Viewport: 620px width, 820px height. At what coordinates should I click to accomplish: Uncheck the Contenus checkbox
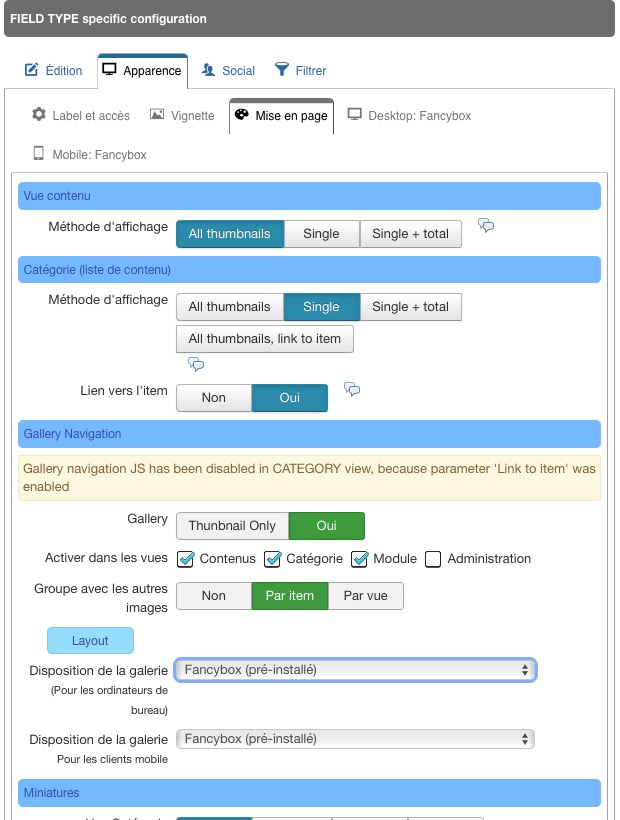(x=186, y=559)
